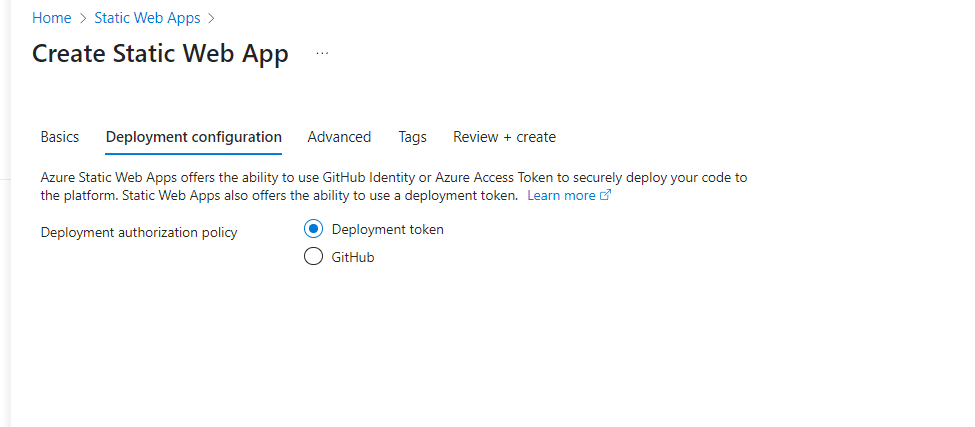The image size is (975, 427).
Task: Go to the Advanced tab
Action: tap(339, 137)
